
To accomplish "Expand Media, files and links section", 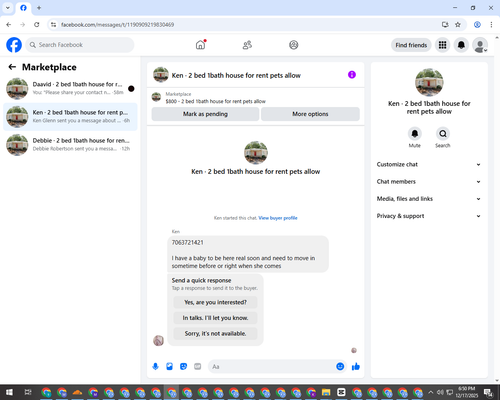I will tap(429, 199).
